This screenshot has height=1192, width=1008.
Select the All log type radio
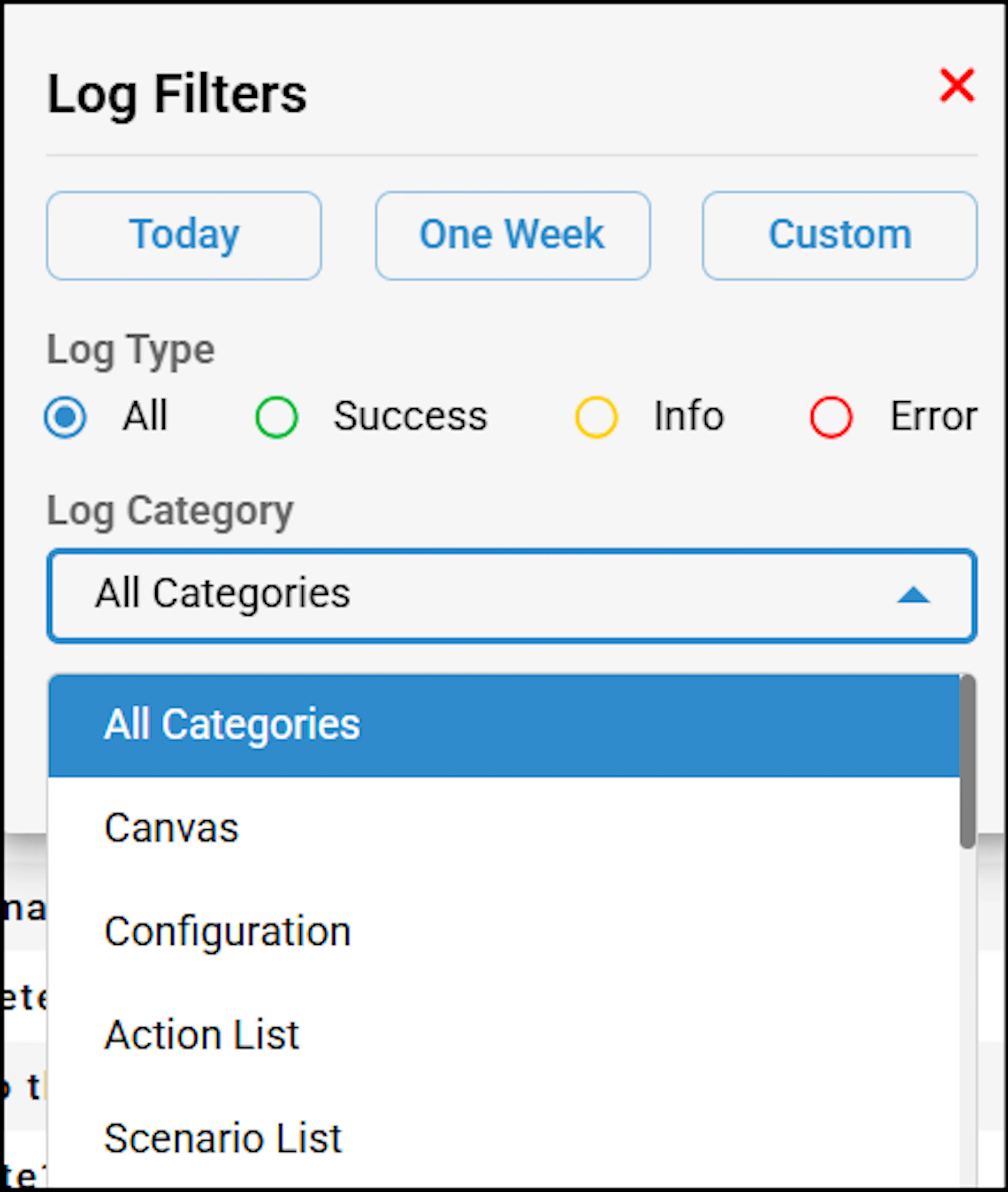coord(65,417)
